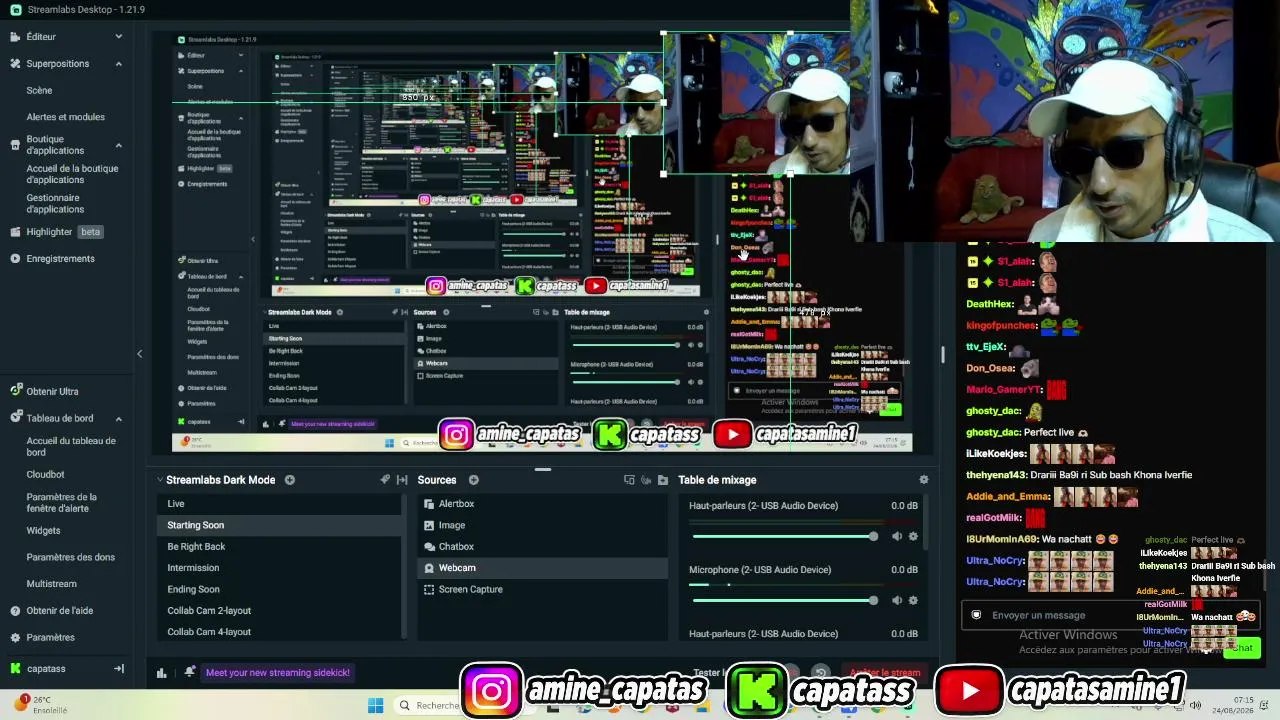Open the Éditeur section icon in sidebar

pyautogui.click(x=15, y=37)
